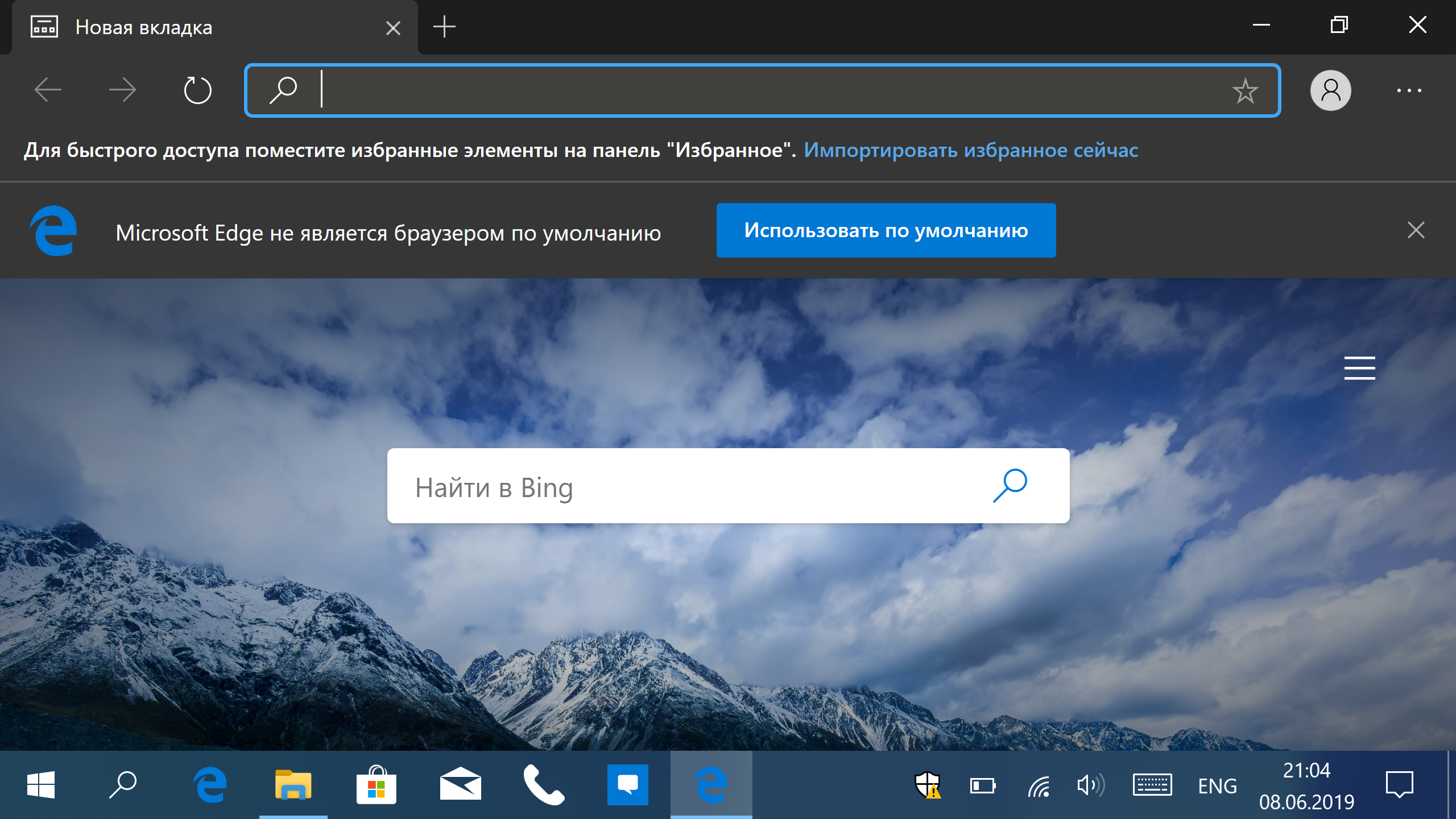The height and width of the screenshot is (819, 1456).
Task: Switch to active Edge window in taskbar
Action: (x=711, y=785)
